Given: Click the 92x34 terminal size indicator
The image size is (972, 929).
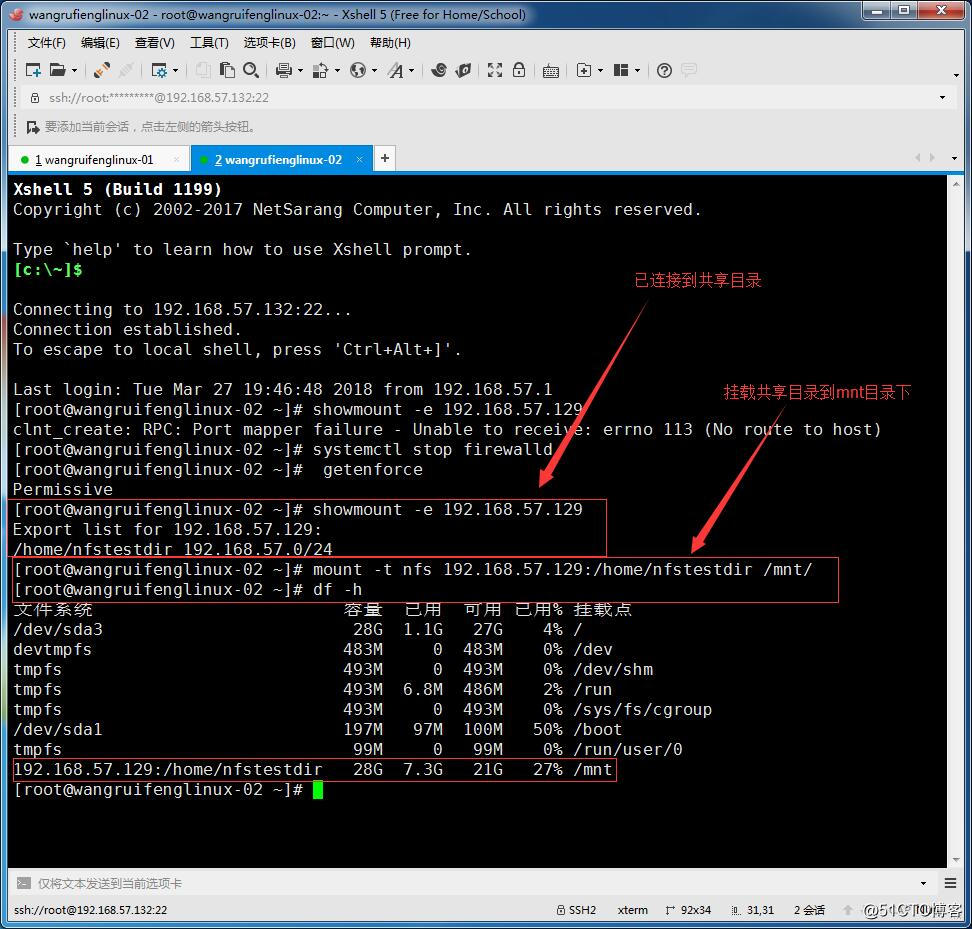Looking at the screenshot, I should click(x=688, y=910).
